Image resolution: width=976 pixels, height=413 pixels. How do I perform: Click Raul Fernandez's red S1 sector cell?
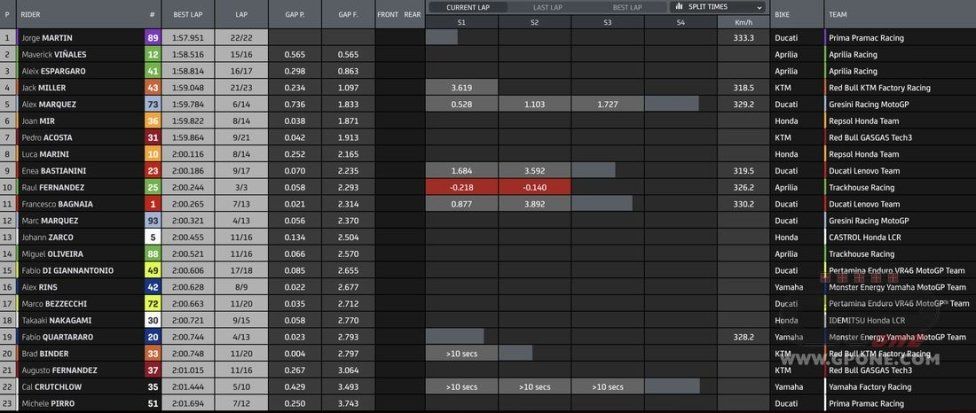tap(461, 187)
